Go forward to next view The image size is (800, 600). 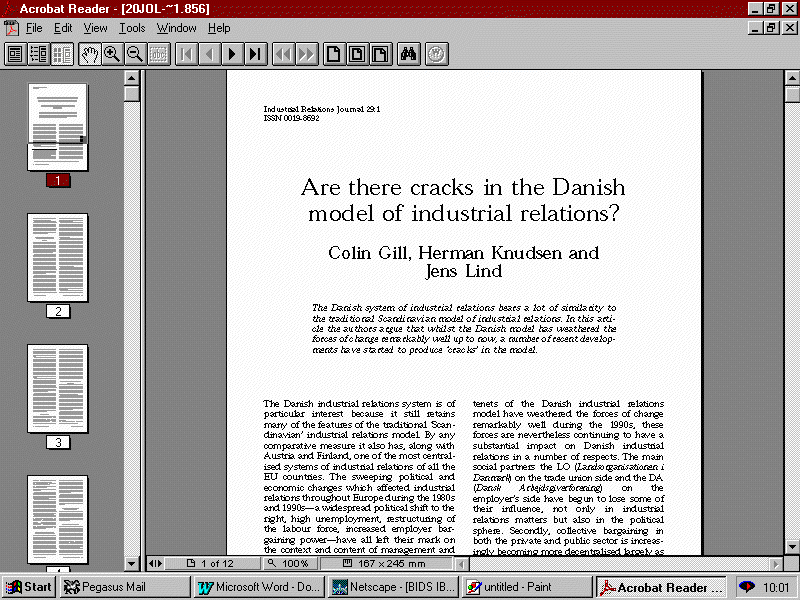[307, 54]
